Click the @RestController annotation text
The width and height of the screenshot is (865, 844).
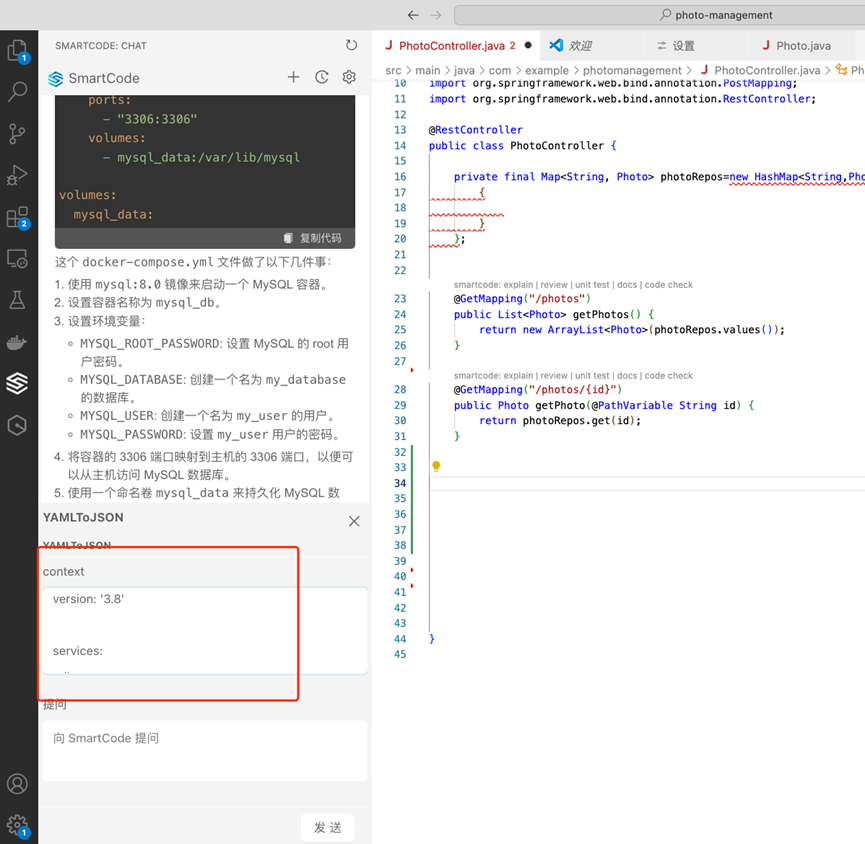point(476,130)
